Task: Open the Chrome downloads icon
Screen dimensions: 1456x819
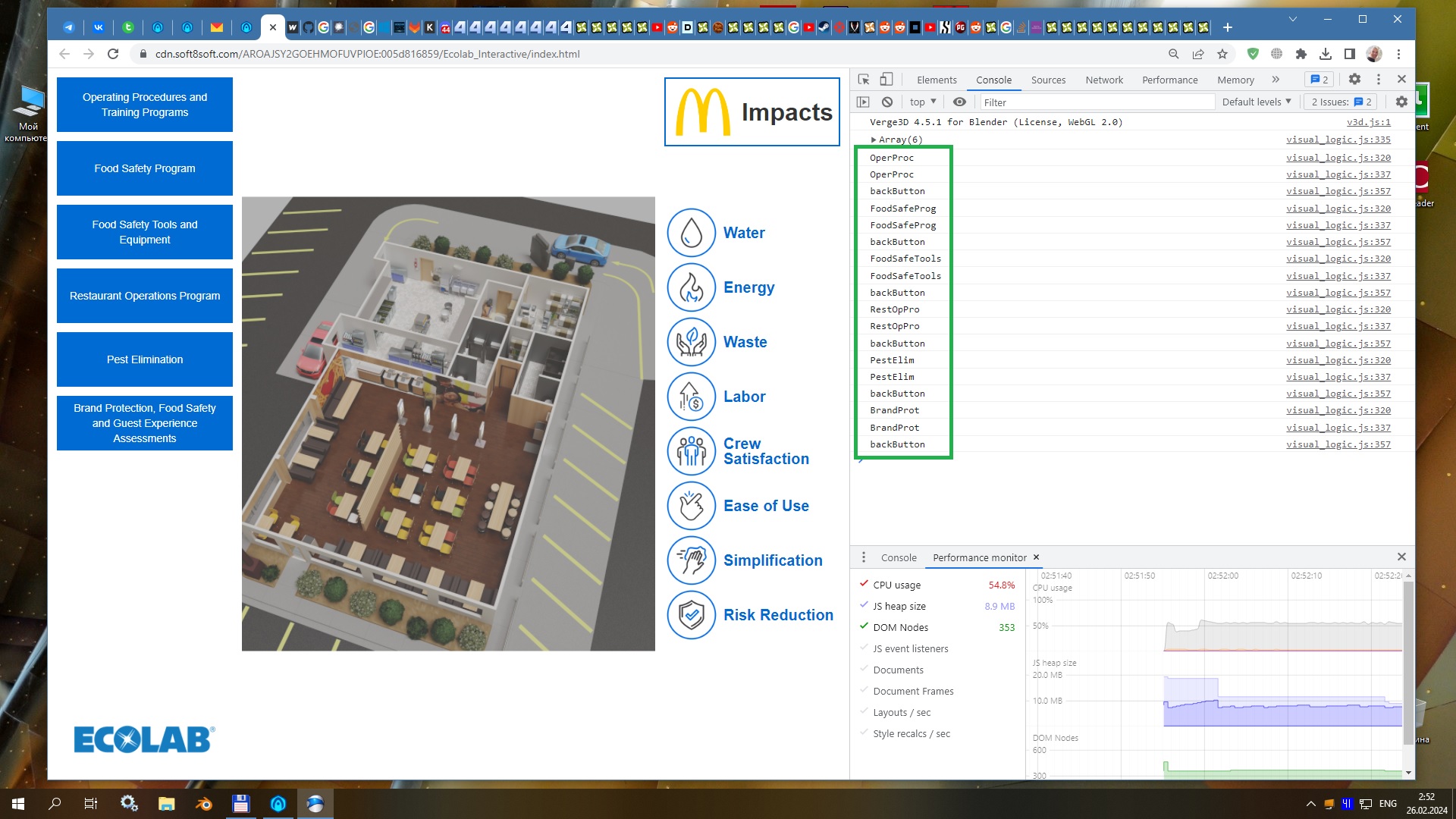Action: pyautogui.click(x=1326, y=54)
